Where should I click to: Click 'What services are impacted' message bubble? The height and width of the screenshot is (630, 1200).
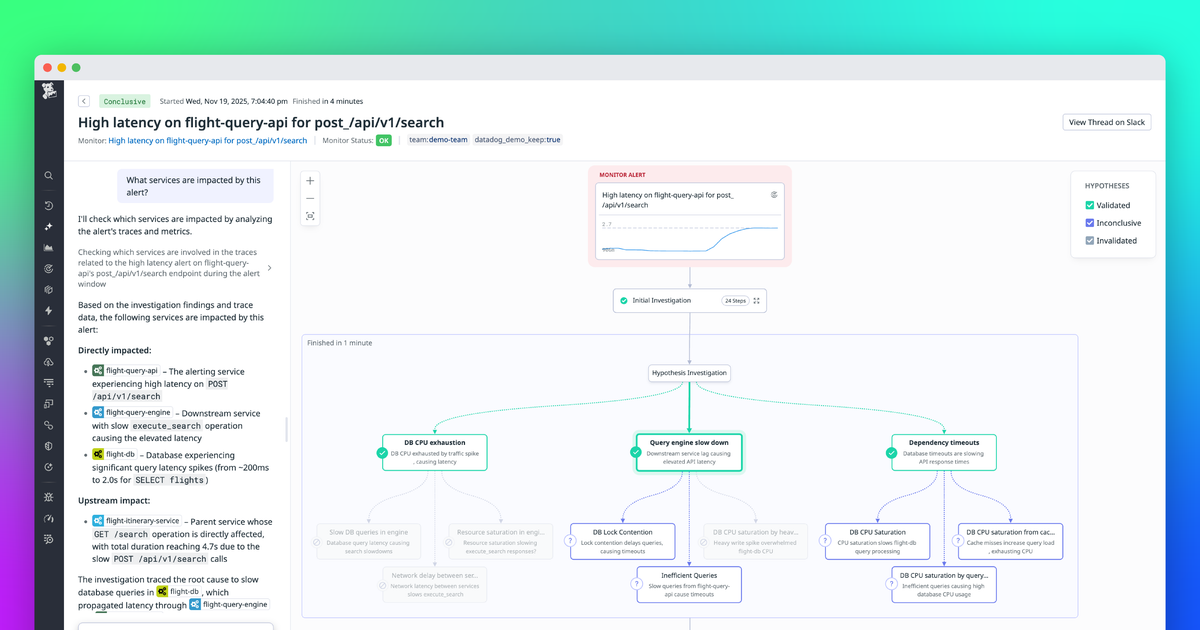pos(196,186)
